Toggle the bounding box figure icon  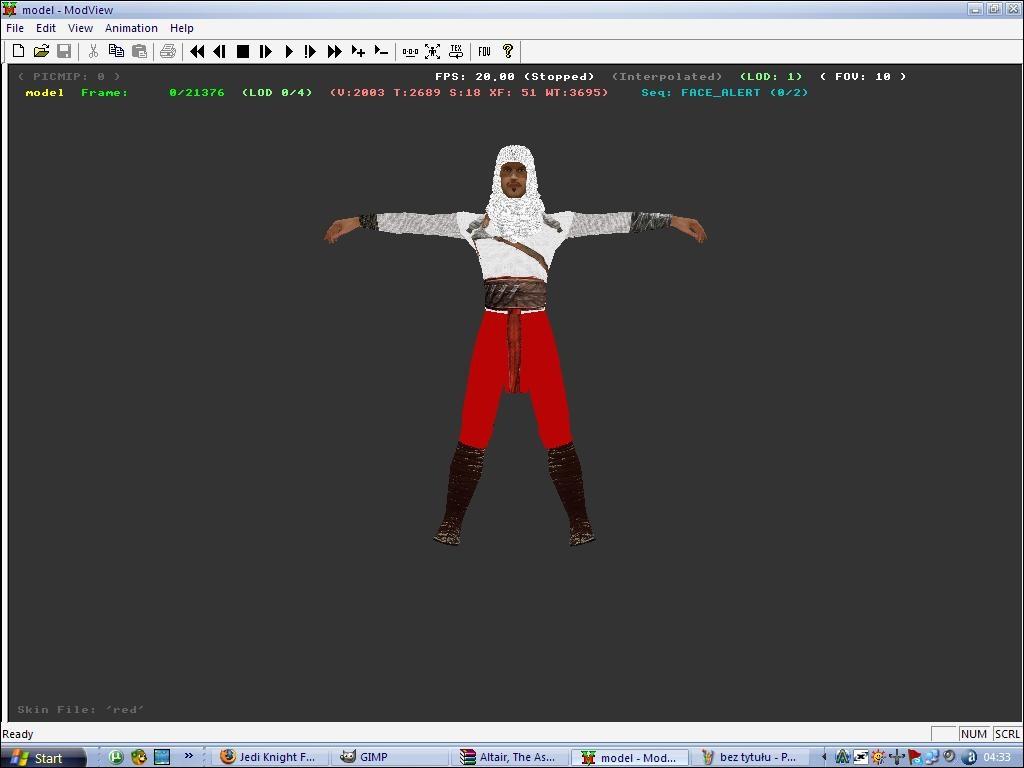click(x=433, y=51)
